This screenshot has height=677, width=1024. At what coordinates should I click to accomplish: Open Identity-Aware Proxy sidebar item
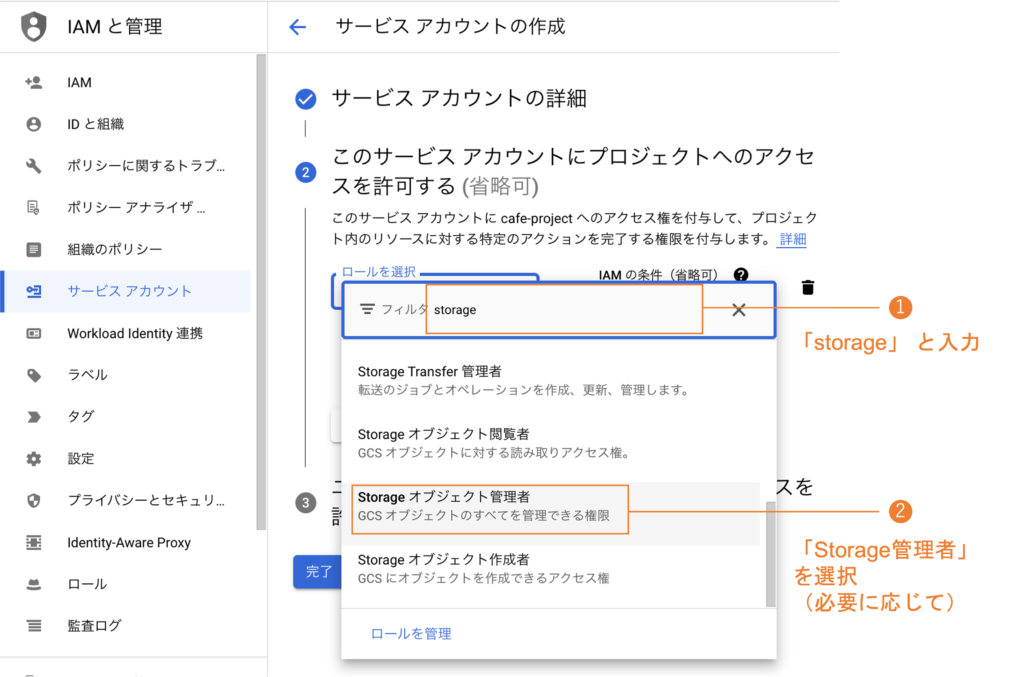(125, 542)
